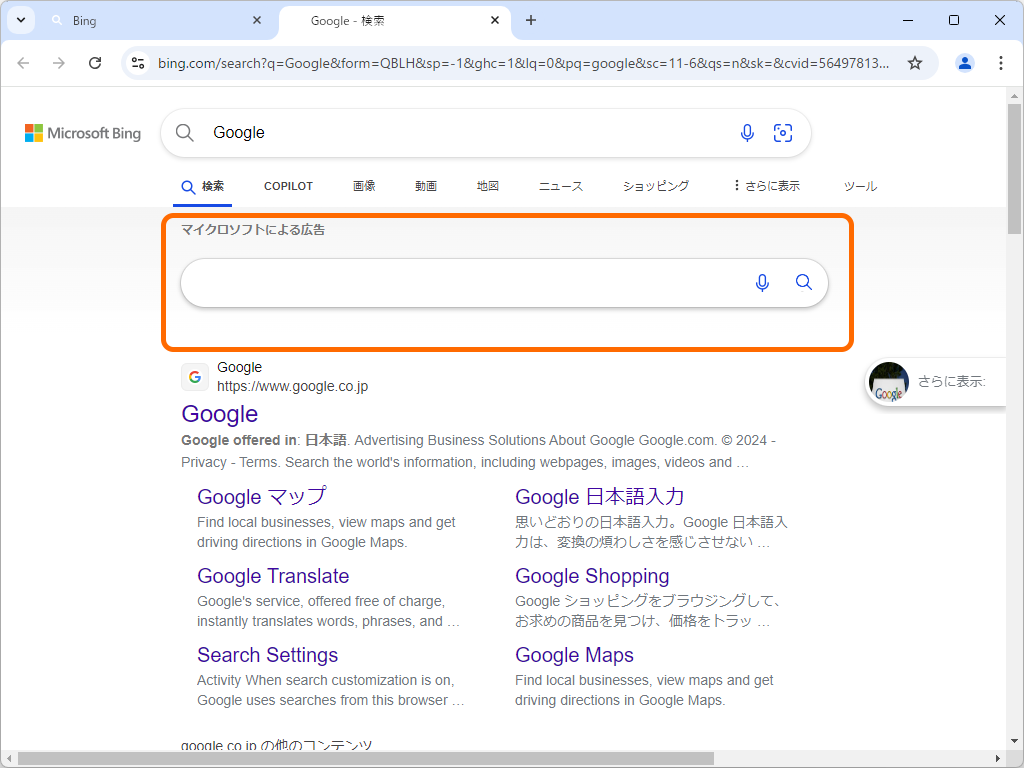Open visual search with the camera icon
1024x768 pixels.
(783, 132)
